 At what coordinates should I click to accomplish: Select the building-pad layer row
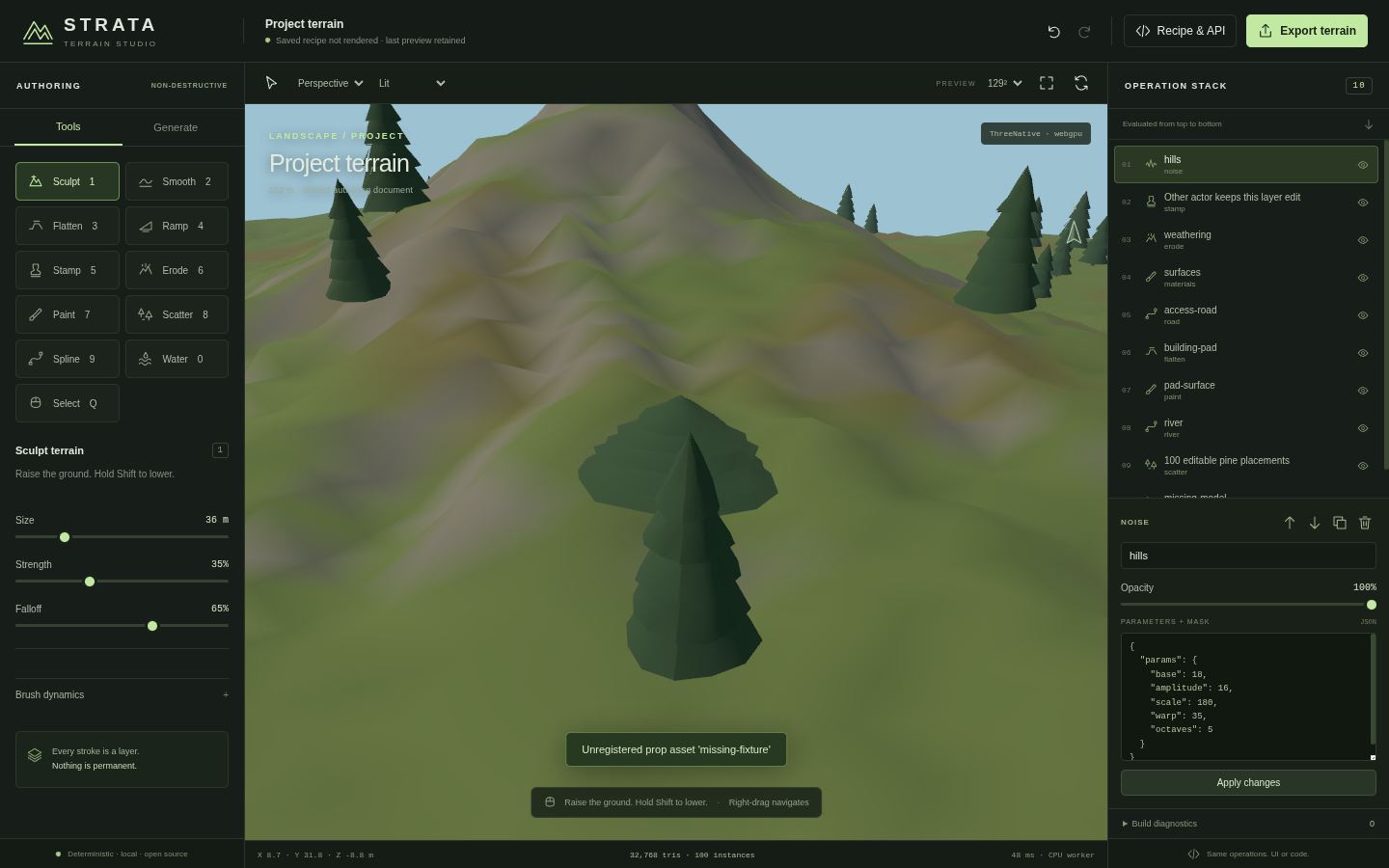tap(1246, 353)
